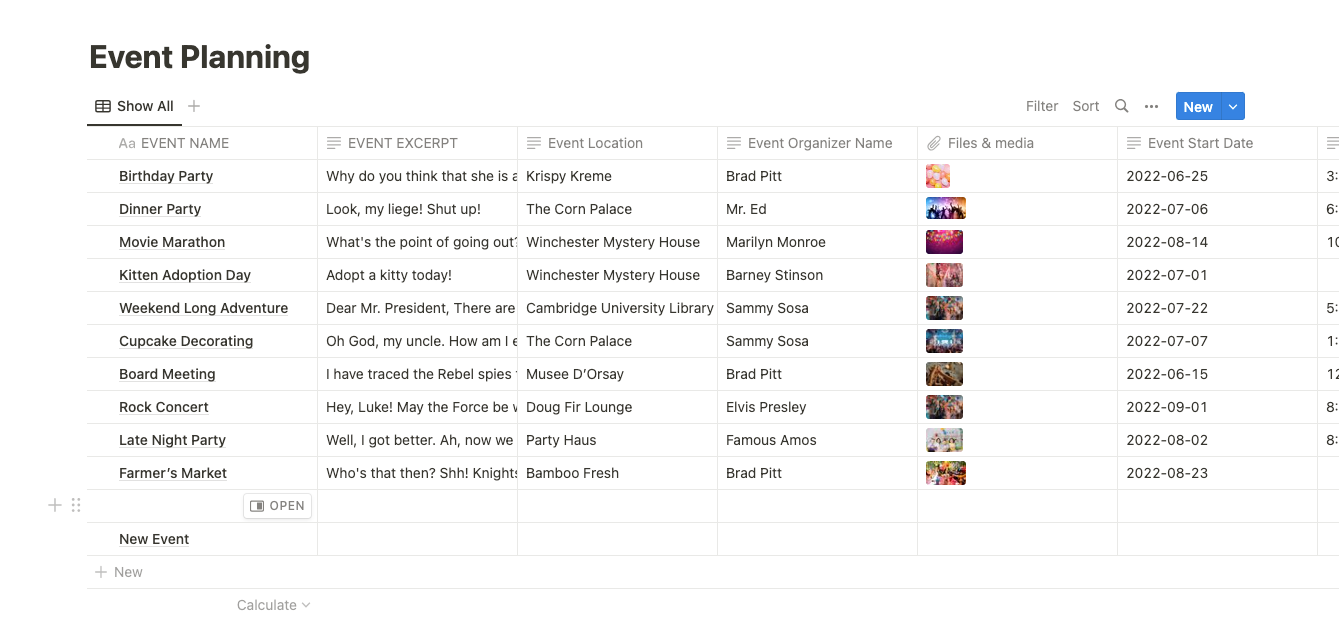Select the 'Elvis Presley' organizer cell
This screenshot has width=1339, height=640.
[817, 407]
